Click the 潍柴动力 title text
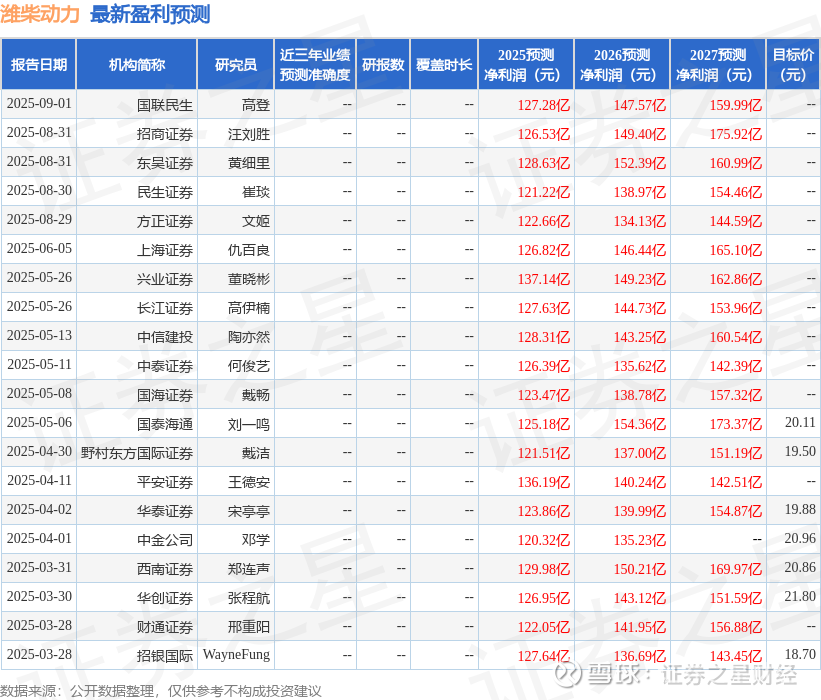 (x=40, y=14)
